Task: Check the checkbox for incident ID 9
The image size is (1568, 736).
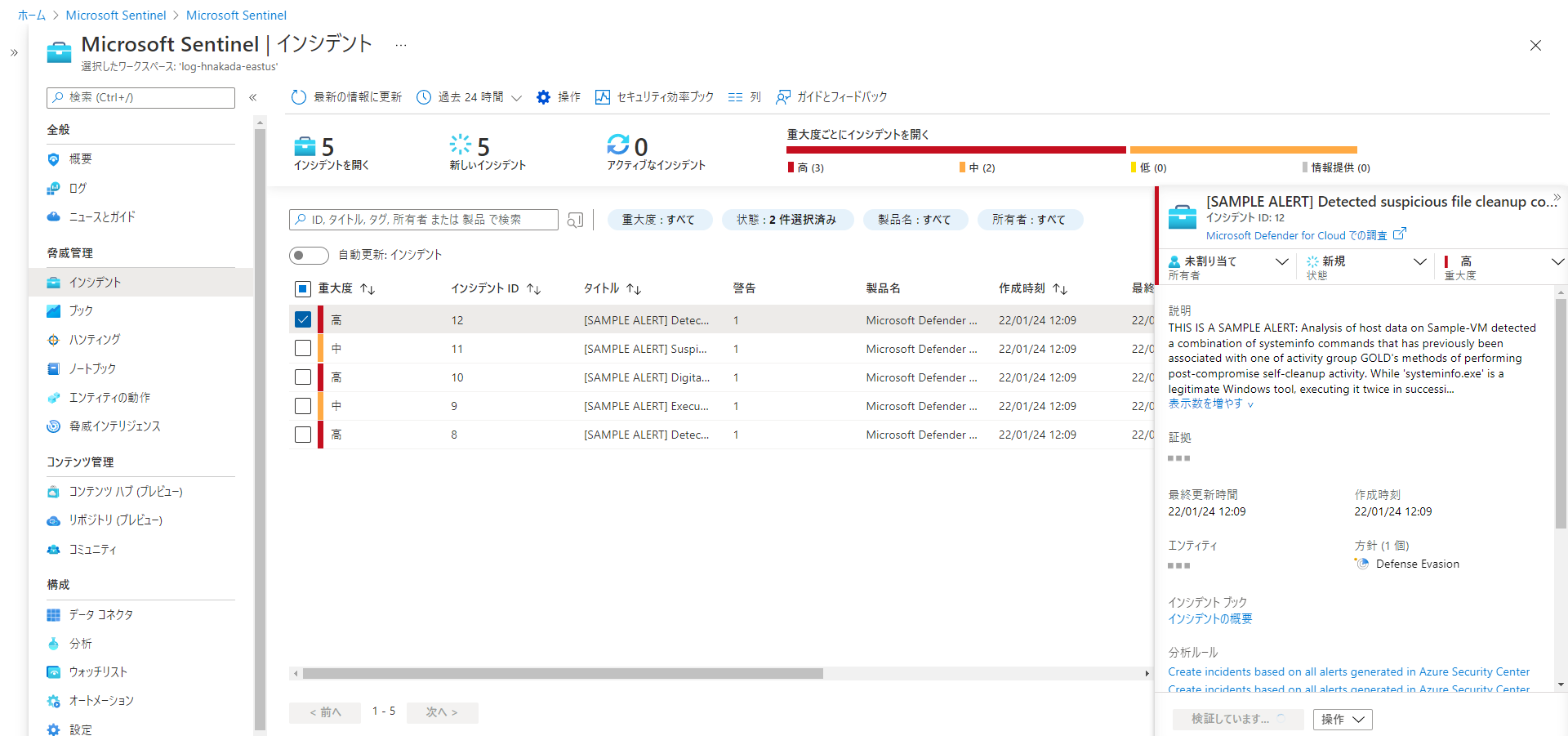Action: (303, 405)
